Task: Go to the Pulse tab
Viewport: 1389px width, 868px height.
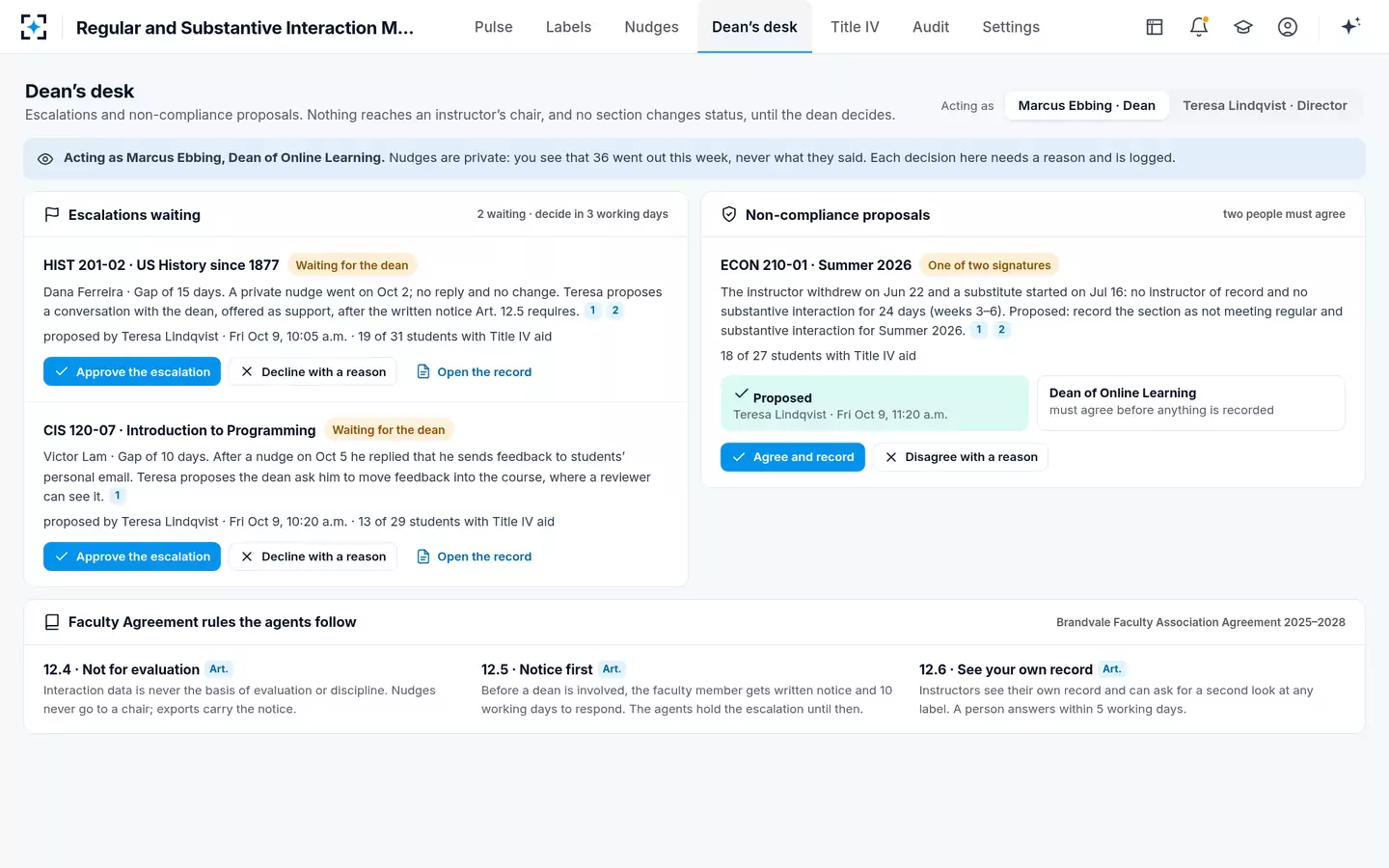Action: click(x=493, y=27)
